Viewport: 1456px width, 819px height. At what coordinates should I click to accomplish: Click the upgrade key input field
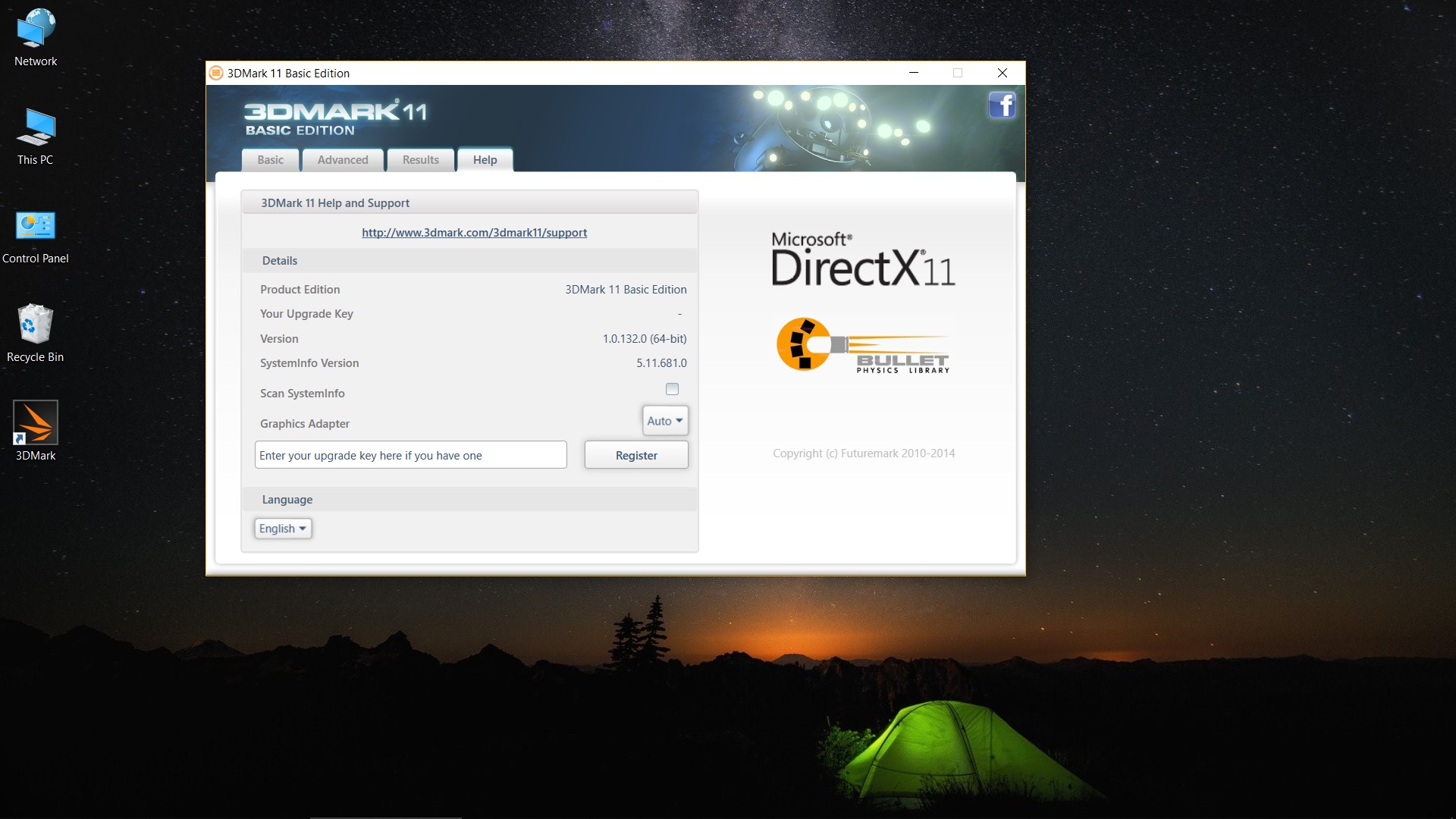tap(411, 455)
